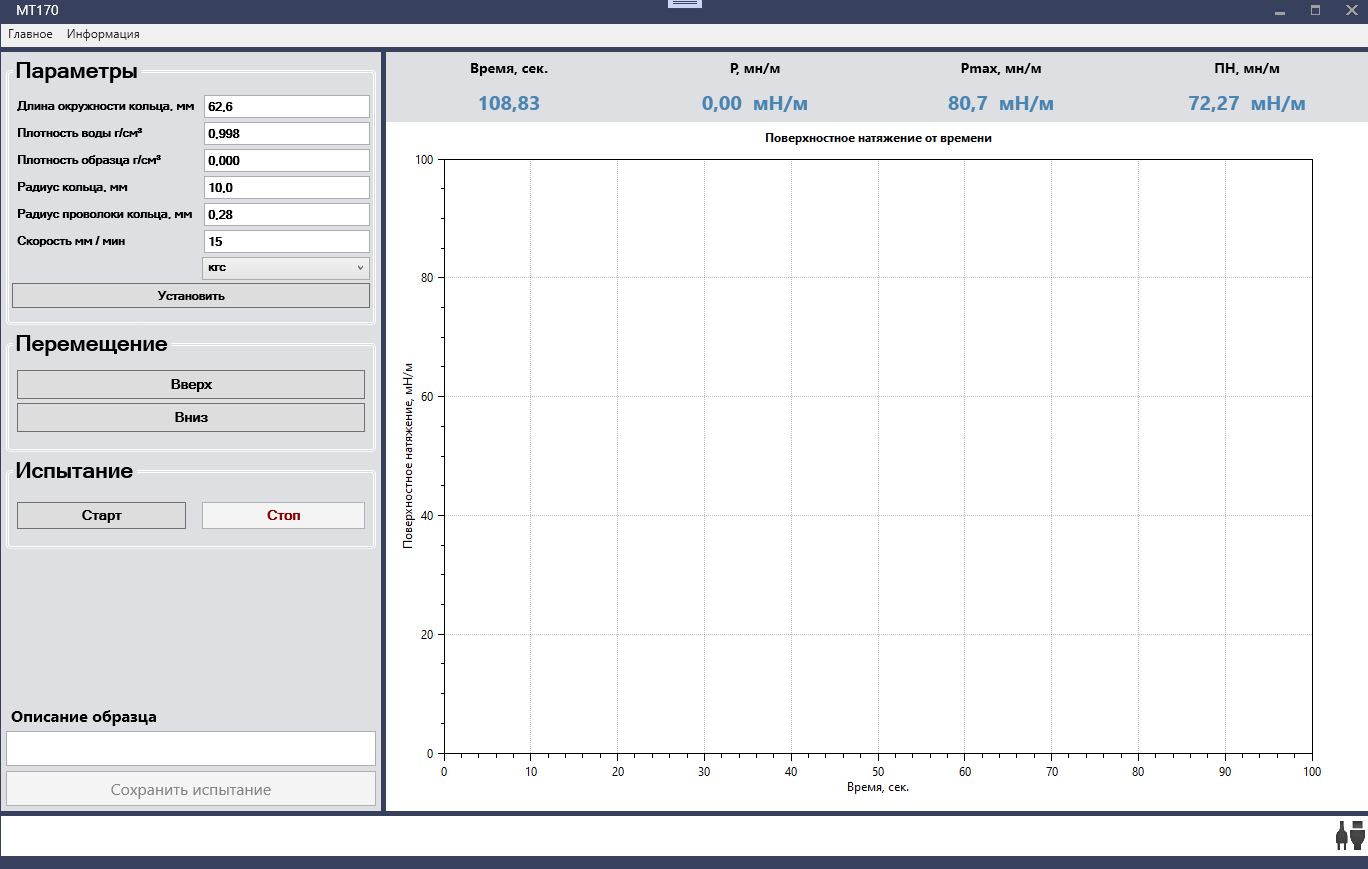Start the test with Старт
This screenshot has height=869, width=1368.
pos(102,515)
